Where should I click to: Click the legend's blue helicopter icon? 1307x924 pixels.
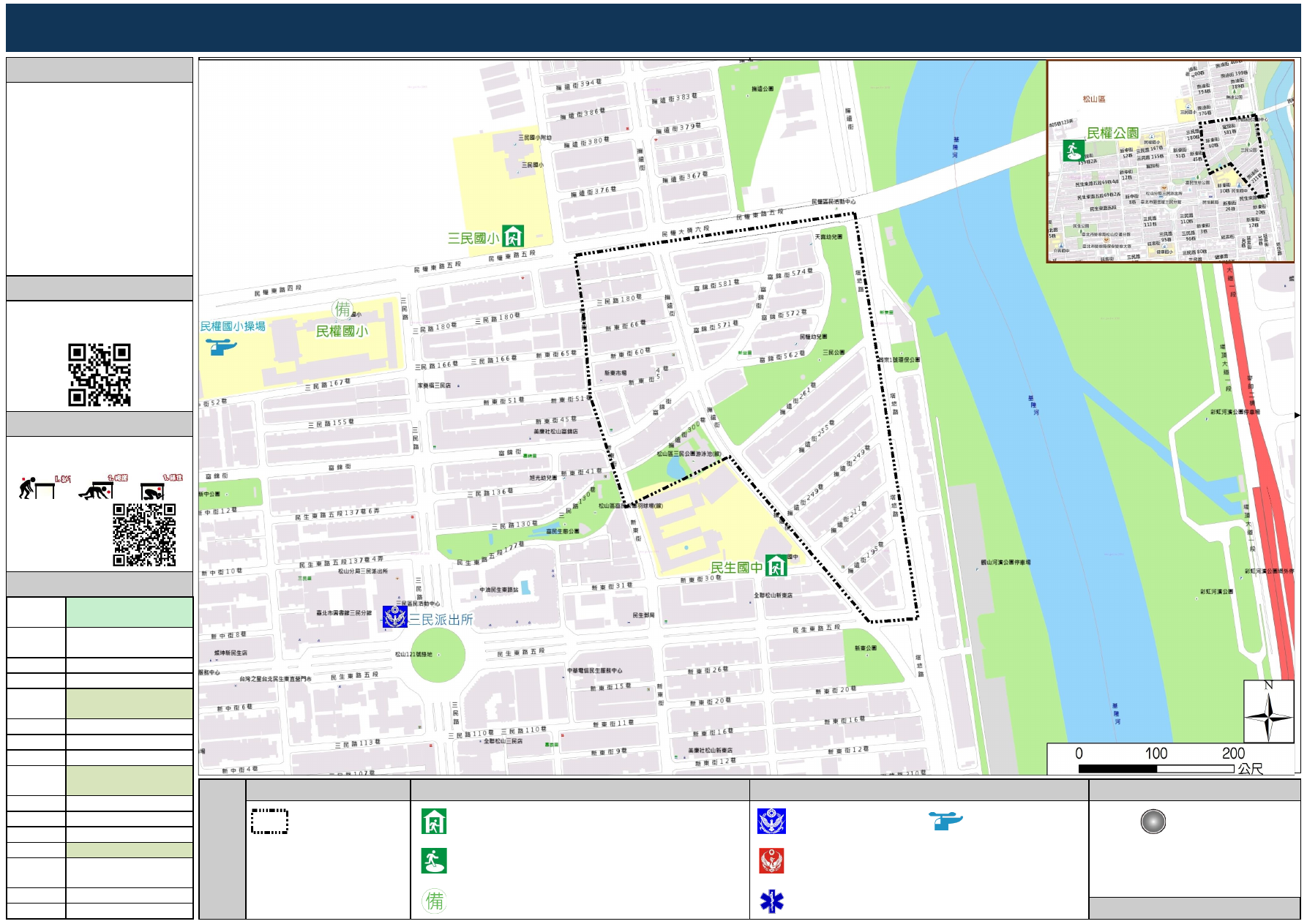[945, 821]
